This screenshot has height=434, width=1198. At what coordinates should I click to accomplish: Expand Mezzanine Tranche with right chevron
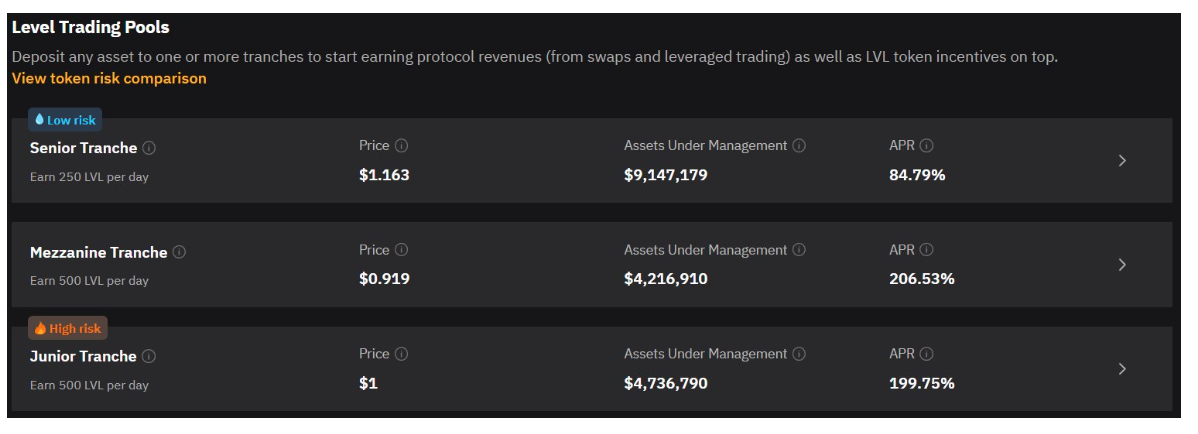point(1122,264)
